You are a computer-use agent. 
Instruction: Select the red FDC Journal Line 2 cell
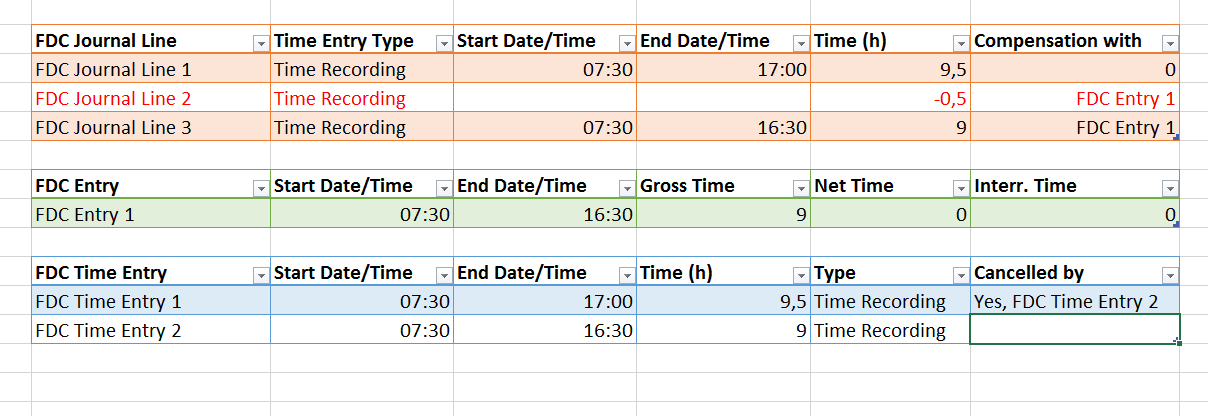[150, 98]
